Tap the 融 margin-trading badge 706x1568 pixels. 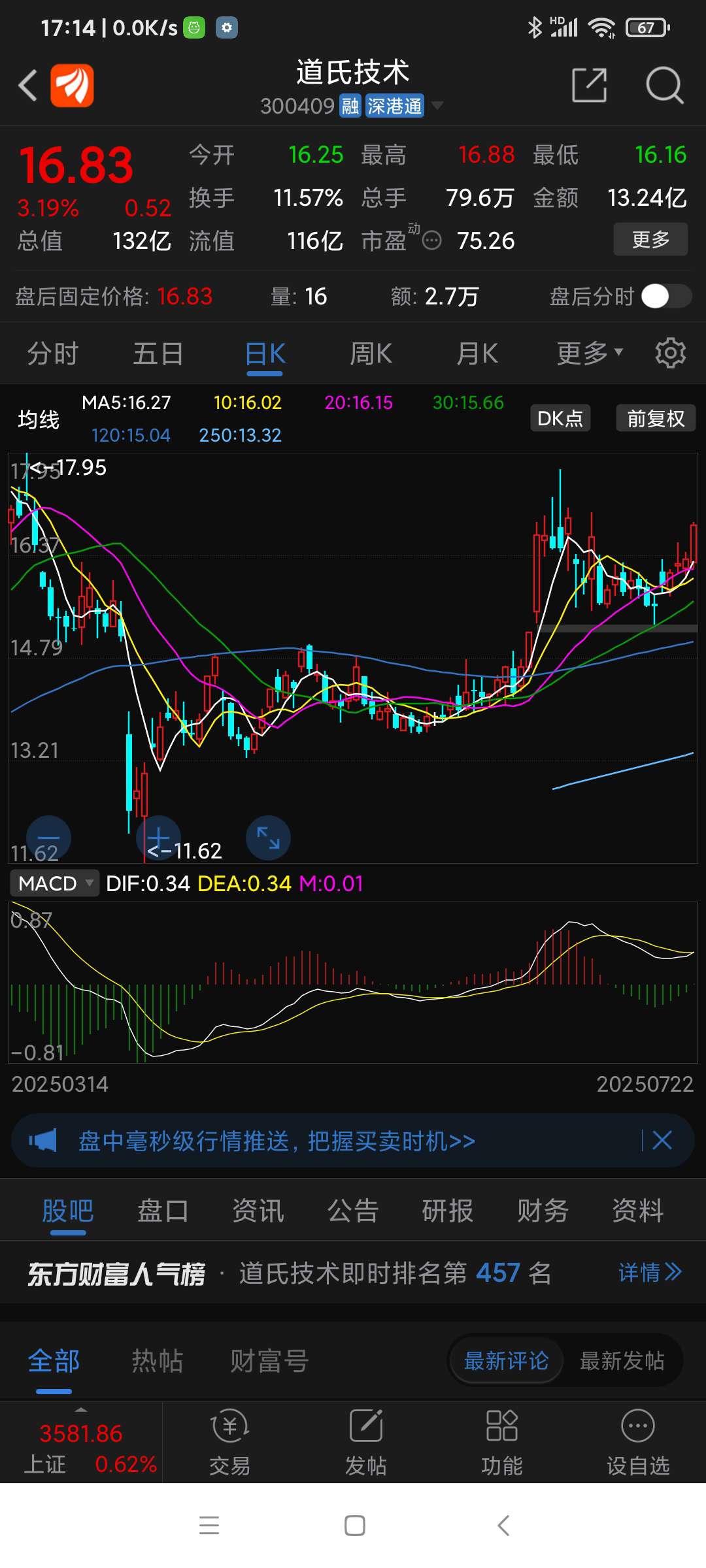[x=350, y=106]
